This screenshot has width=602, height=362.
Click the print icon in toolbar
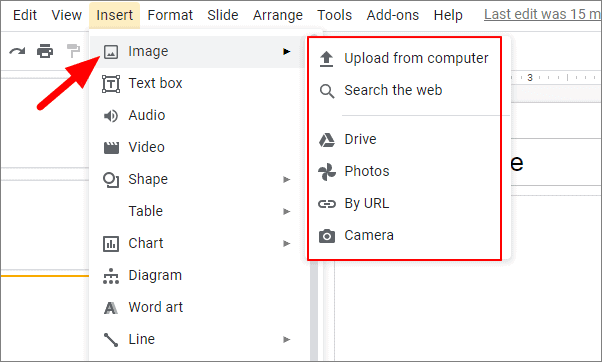pos(45,51)
